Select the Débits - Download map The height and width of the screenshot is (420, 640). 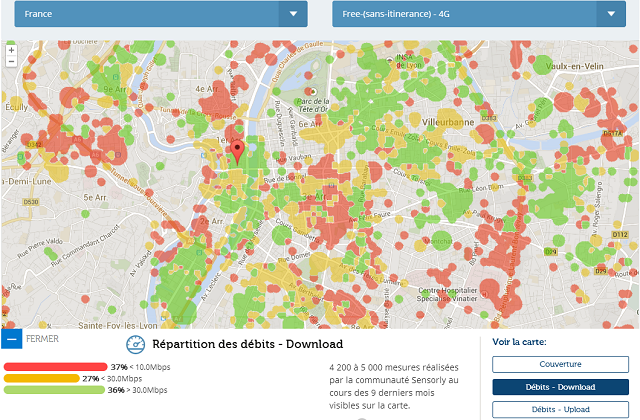click(x=560, y=387)
